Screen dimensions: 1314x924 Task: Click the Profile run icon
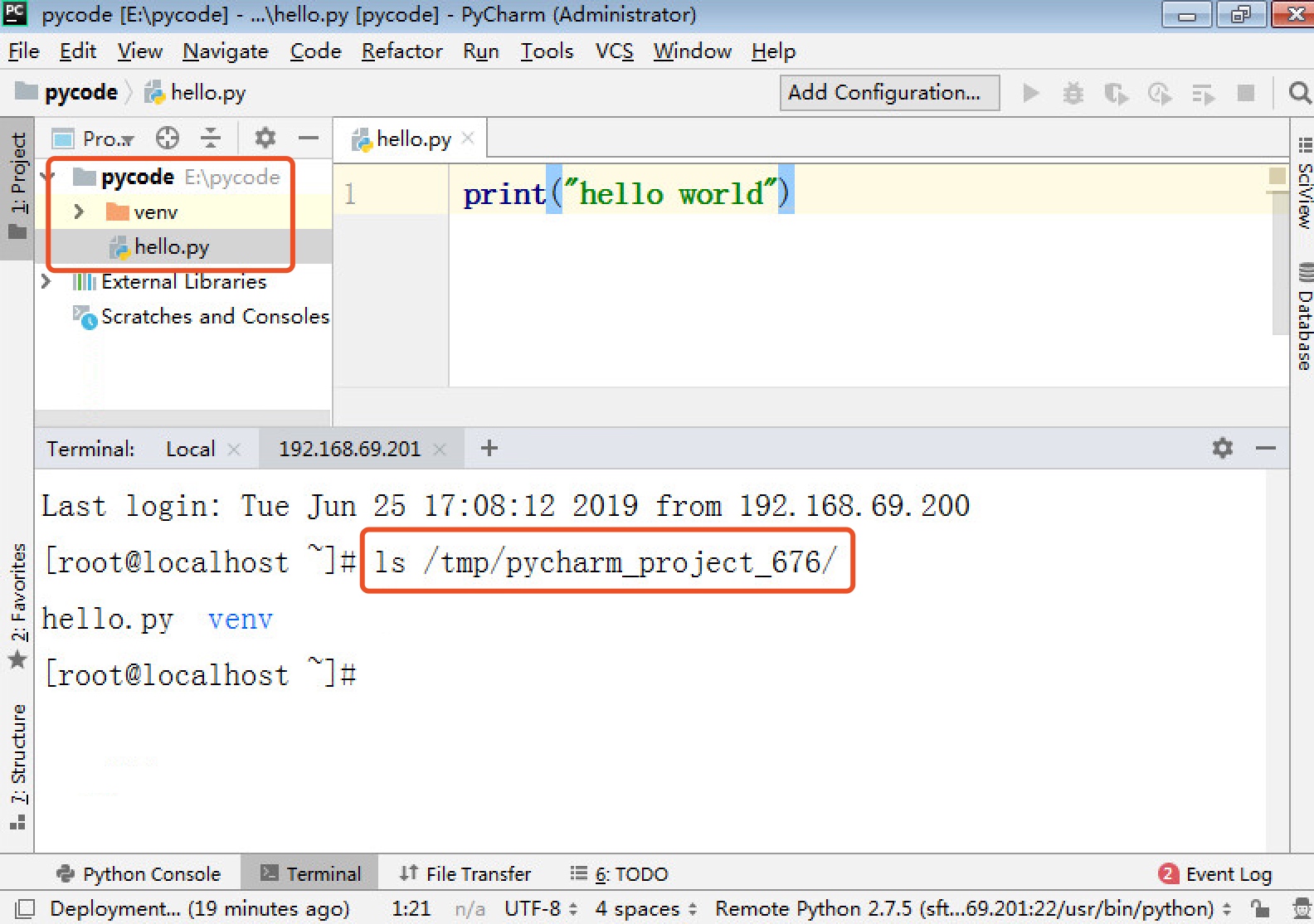click(1160, 93)
